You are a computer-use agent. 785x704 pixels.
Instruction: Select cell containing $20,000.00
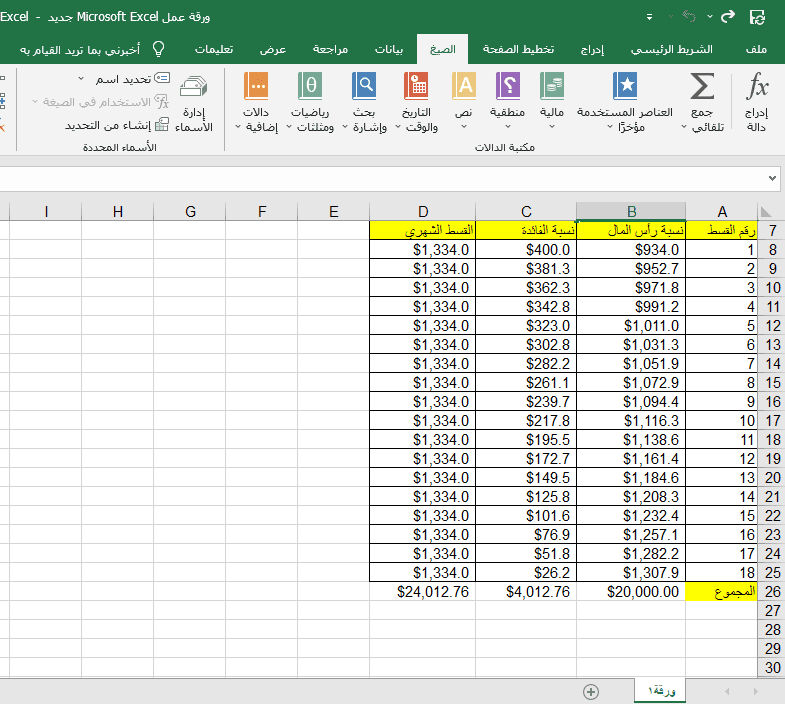point(631,591)
